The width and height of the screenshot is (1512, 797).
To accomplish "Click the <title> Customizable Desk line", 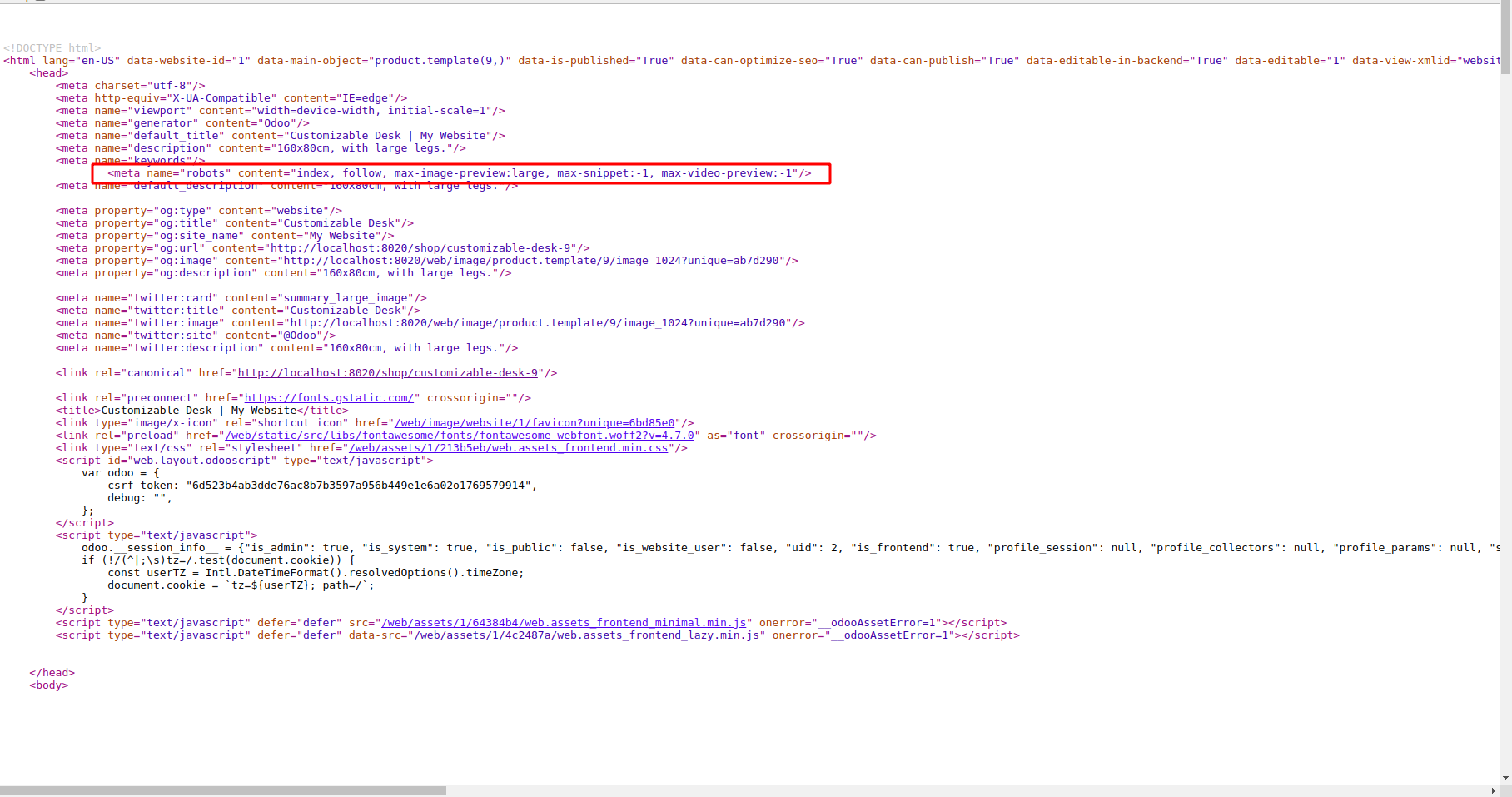I will coord(202,411).
